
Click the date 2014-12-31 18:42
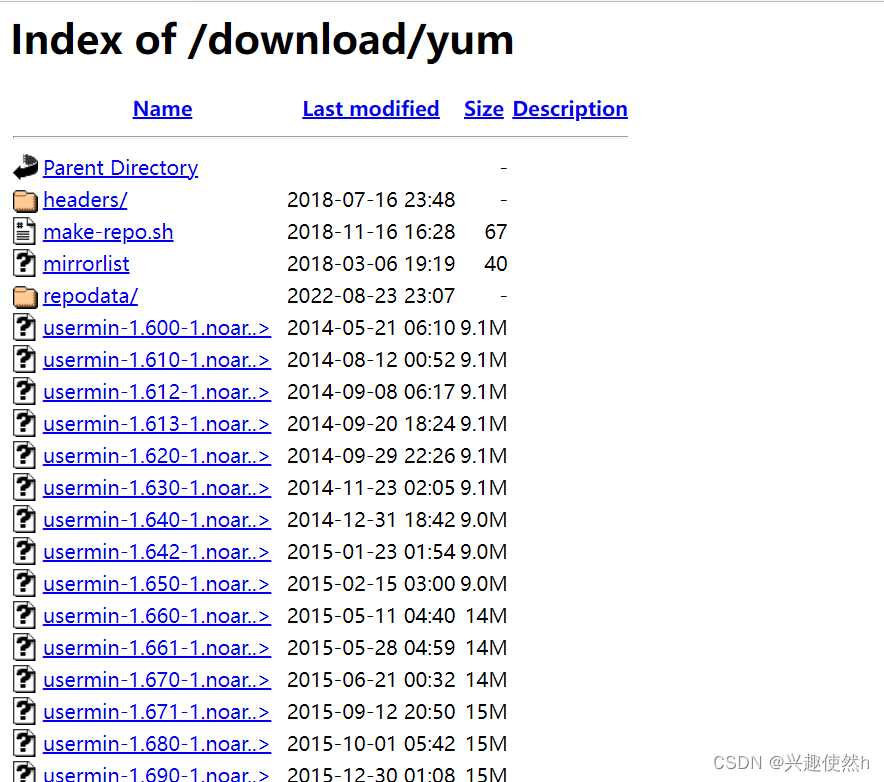371,520
